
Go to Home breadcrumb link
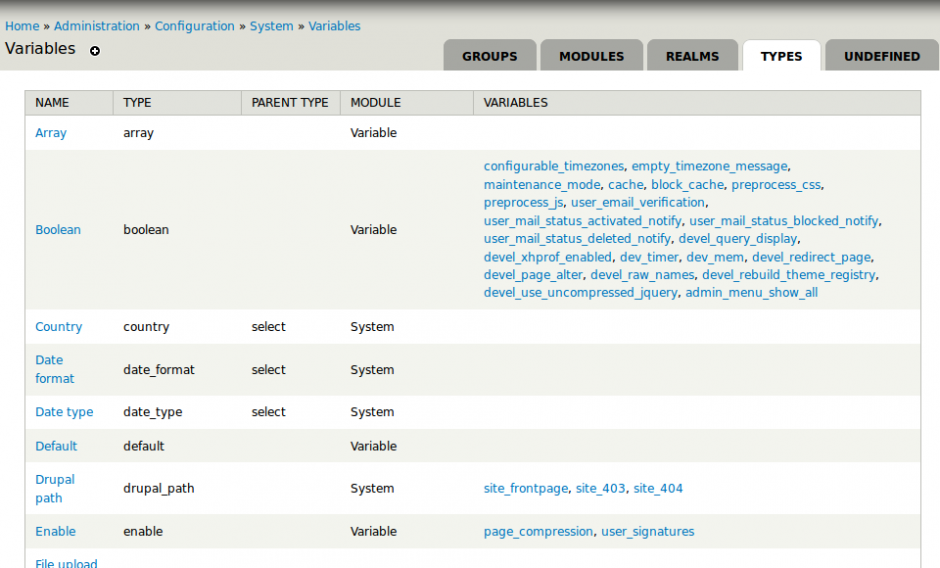click(x=22, y=26)
